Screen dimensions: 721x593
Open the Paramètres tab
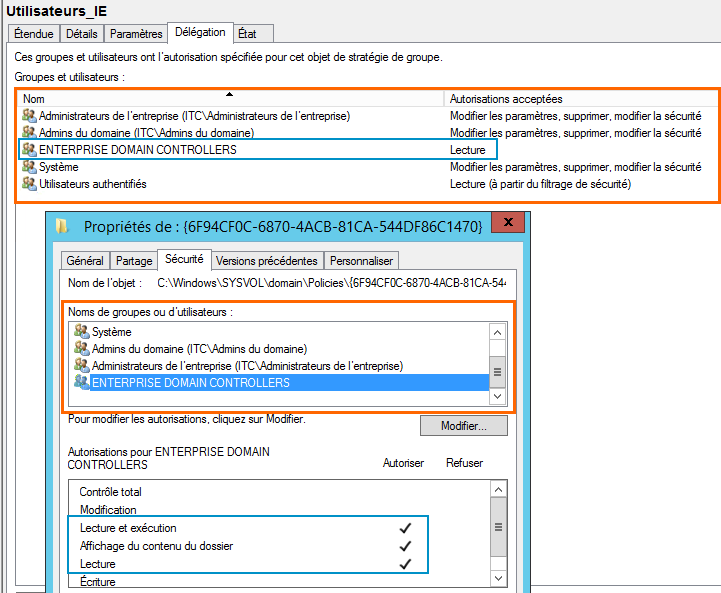click(x=136, y=34)
